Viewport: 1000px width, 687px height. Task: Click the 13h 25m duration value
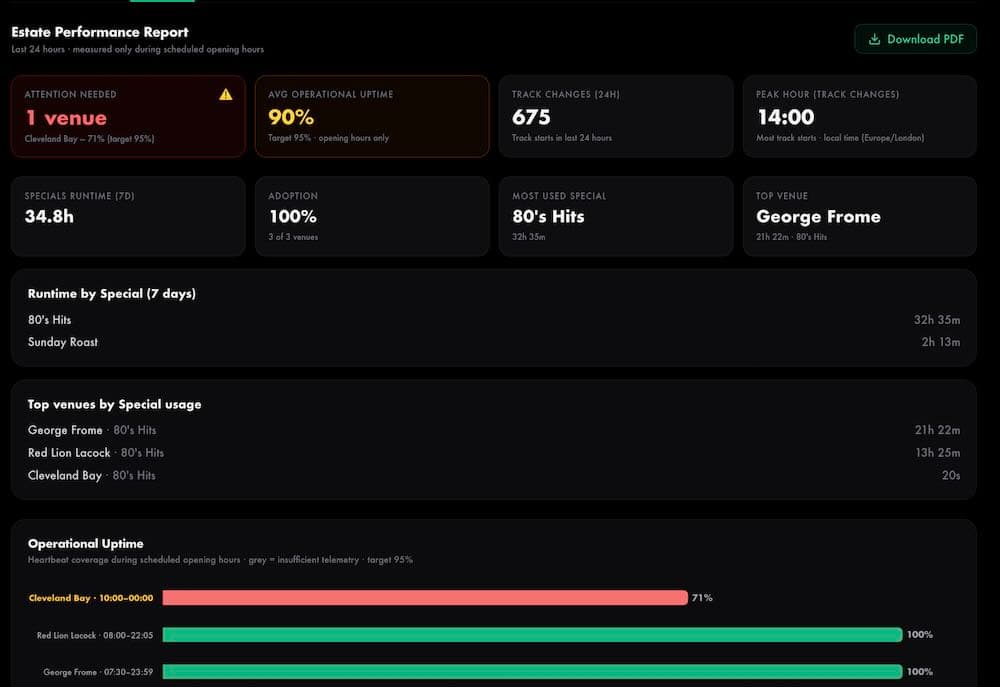[x=938, y=452]
